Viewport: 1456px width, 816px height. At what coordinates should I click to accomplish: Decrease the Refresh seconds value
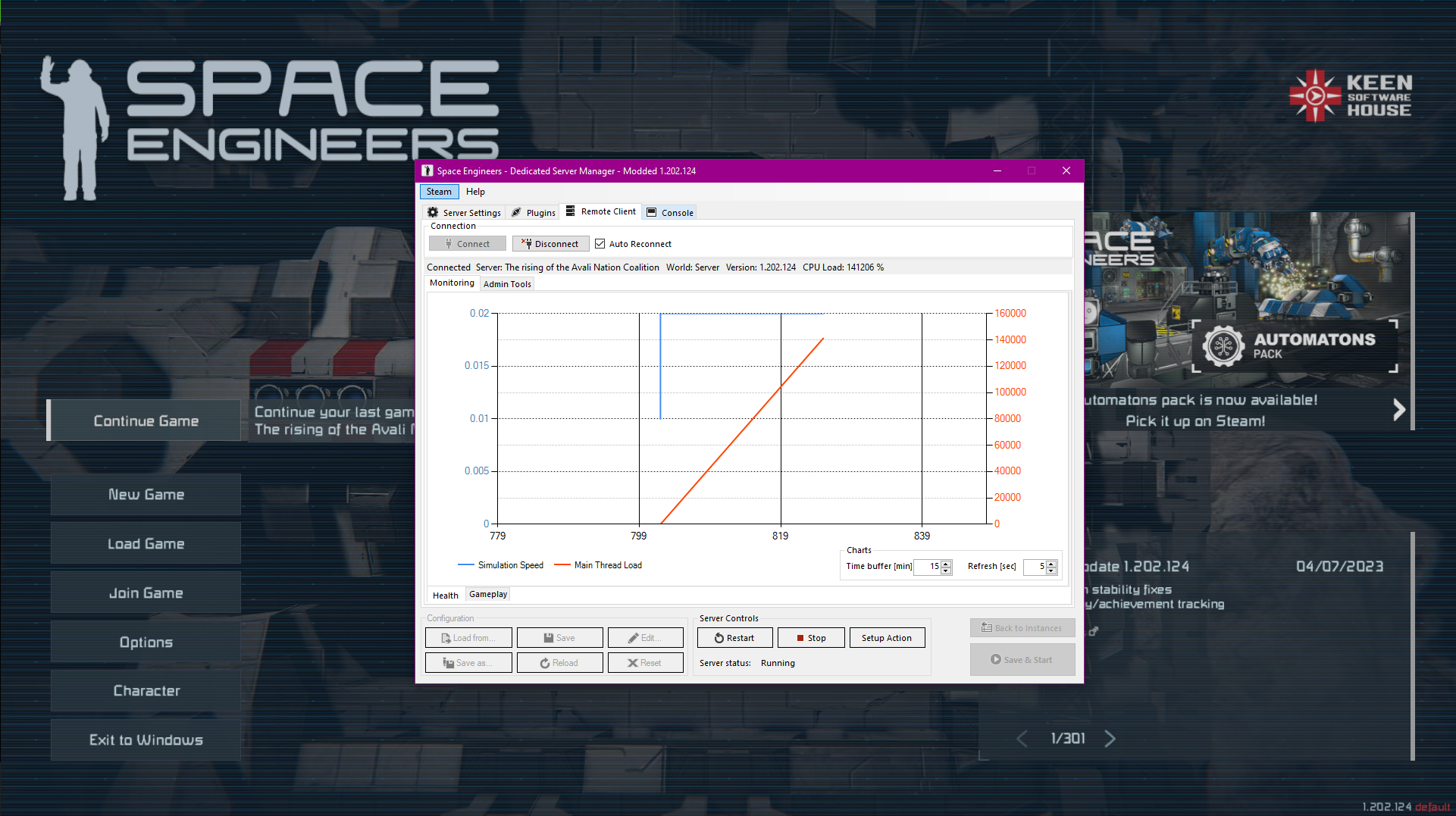(x=1051, y=571)
